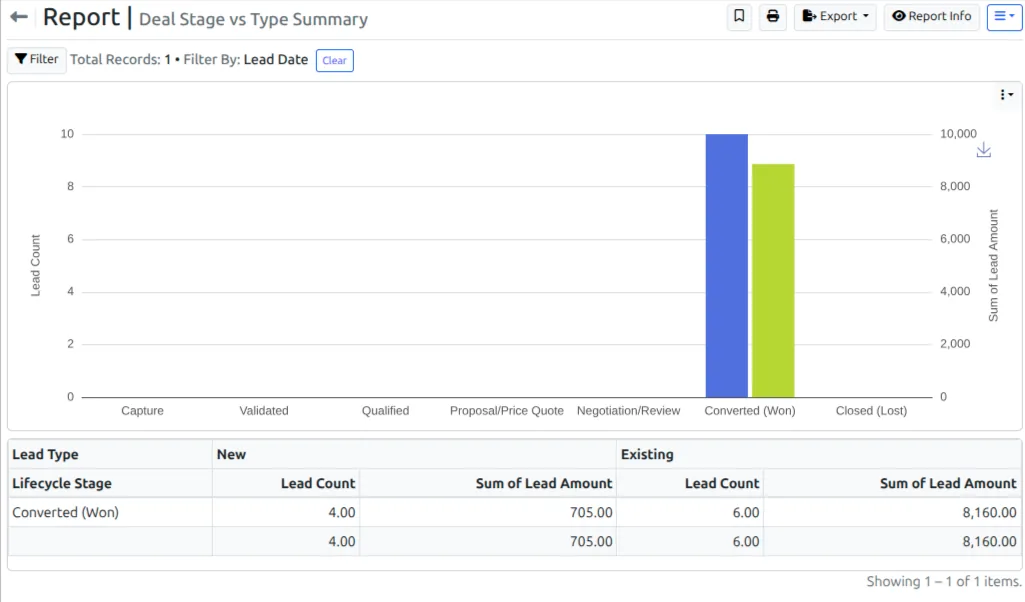Click the Lead Count axis title
Viewport: 1025px width, 602px height.
coord(35,265)
